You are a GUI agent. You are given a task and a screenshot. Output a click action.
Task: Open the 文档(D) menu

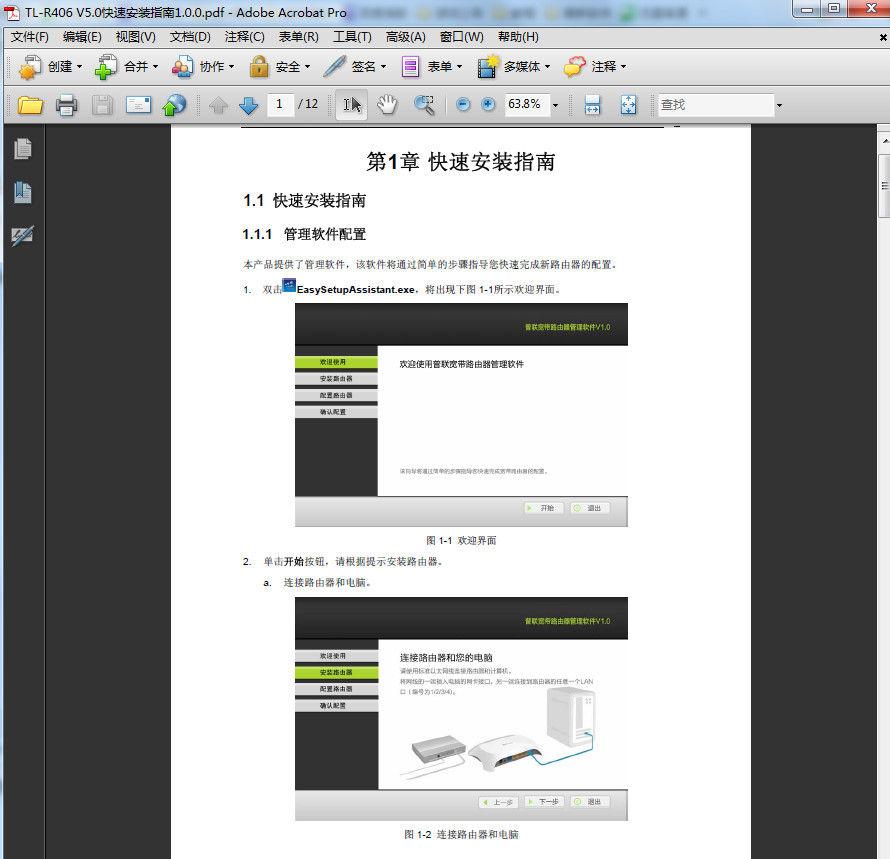point(190,37)
